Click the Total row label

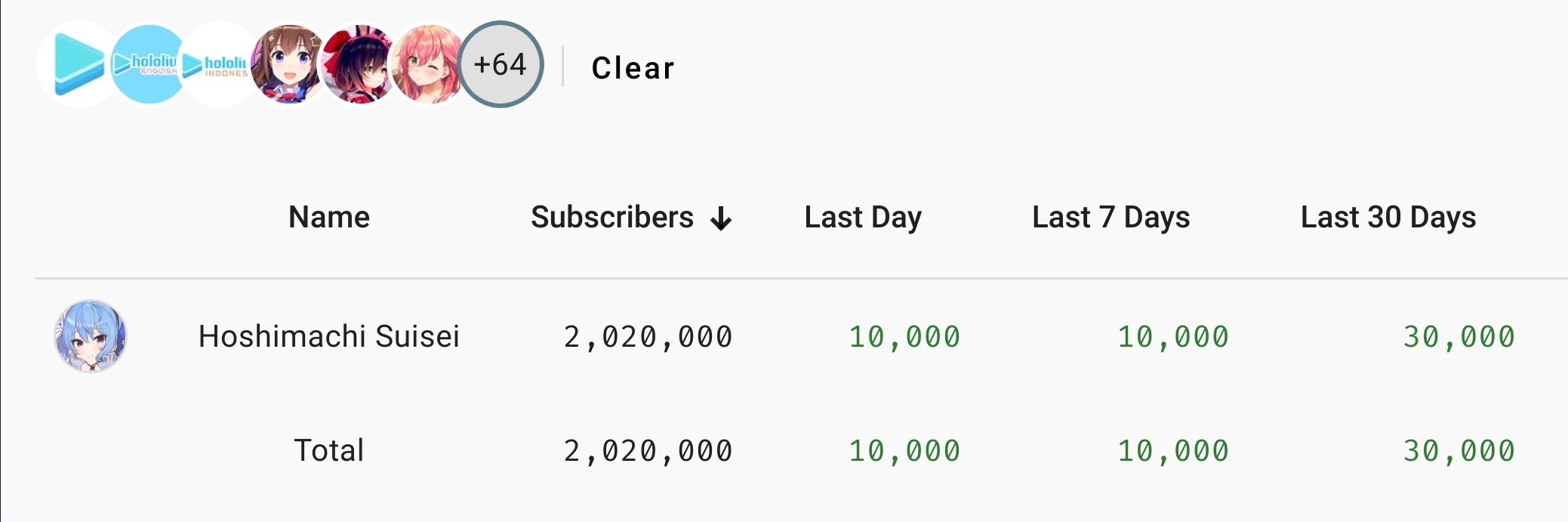pyautogui.click(x=329, y=450)
